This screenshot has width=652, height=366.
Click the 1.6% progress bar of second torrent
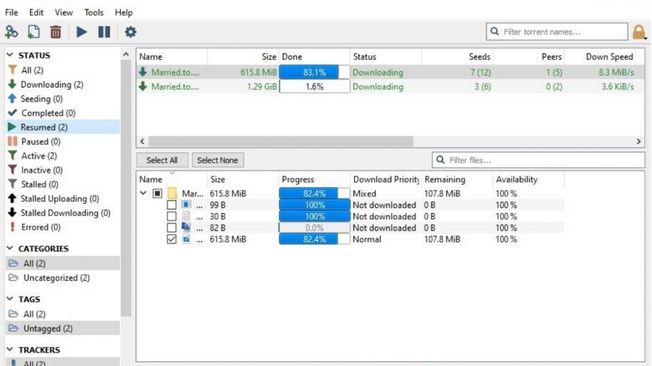314,87
